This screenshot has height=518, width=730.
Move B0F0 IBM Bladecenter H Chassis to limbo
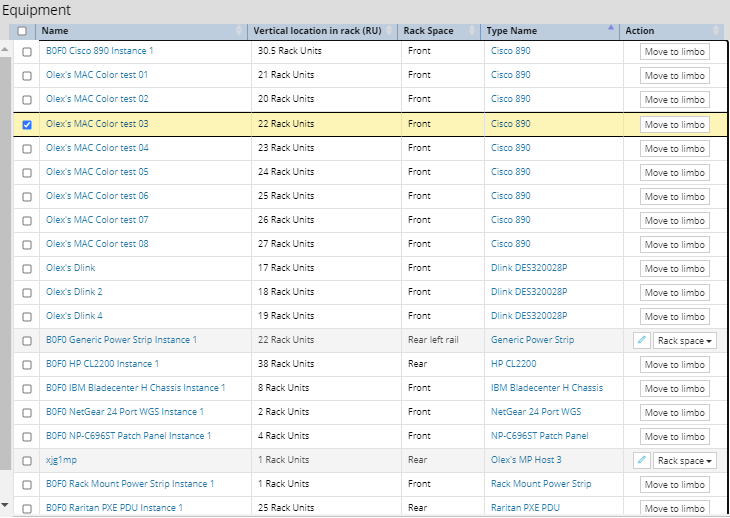click(x=675, y=388)
